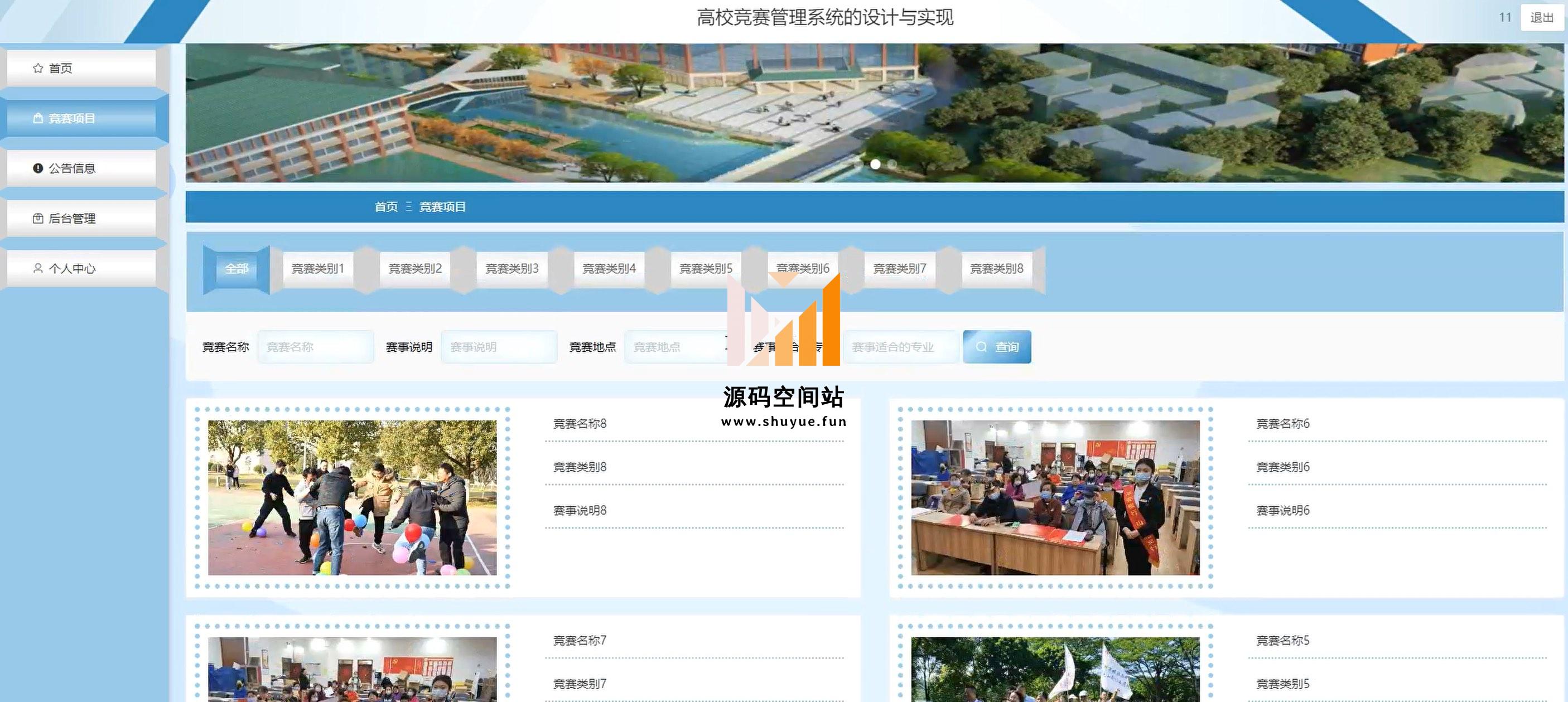Select the last carousel indicator dot

click(x=892, y=164)
